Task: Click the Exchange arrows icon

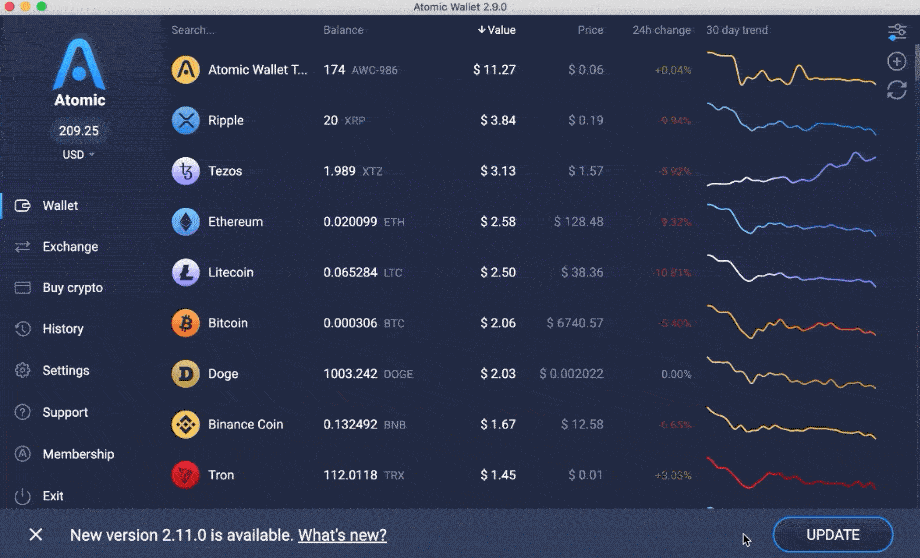Action: 22,246
